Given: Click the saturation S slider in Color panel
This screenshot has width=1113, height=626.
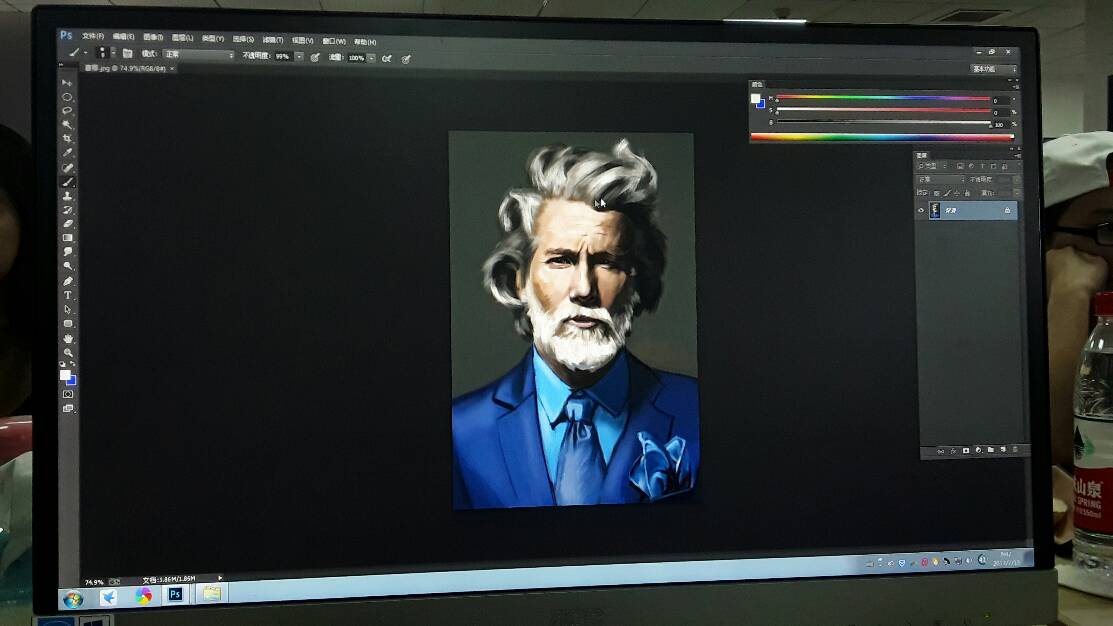Looking at the screenshot, I should (x=883, y=110).
